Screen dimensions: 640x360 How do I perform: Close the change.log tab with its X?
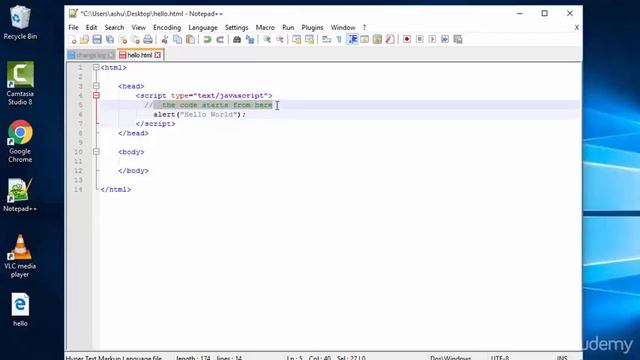(111, 55)
